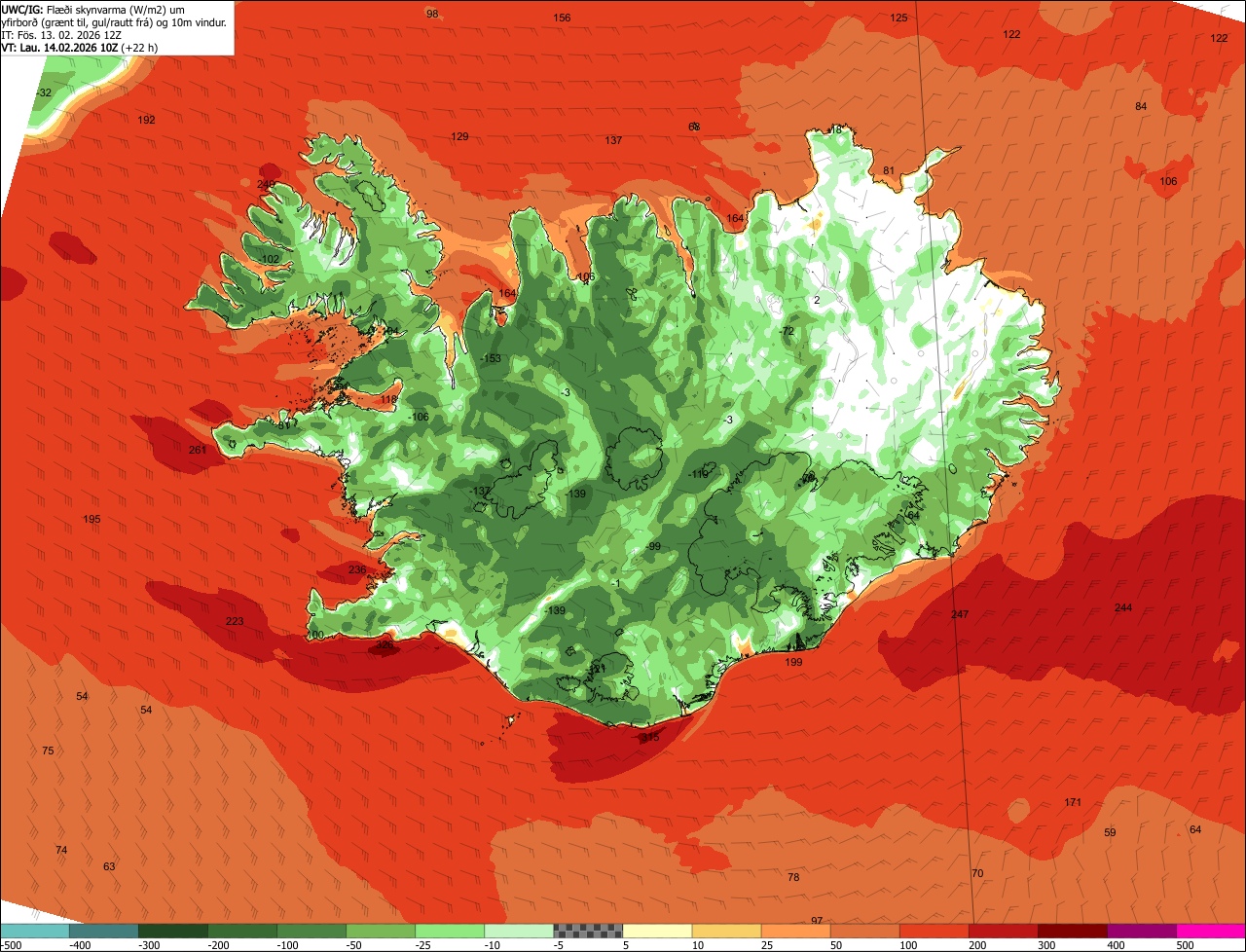This screenshot has width=1246, height=952.
Task: Click the red swatch between 100 and 200
Action: click(x=934, y=931)
